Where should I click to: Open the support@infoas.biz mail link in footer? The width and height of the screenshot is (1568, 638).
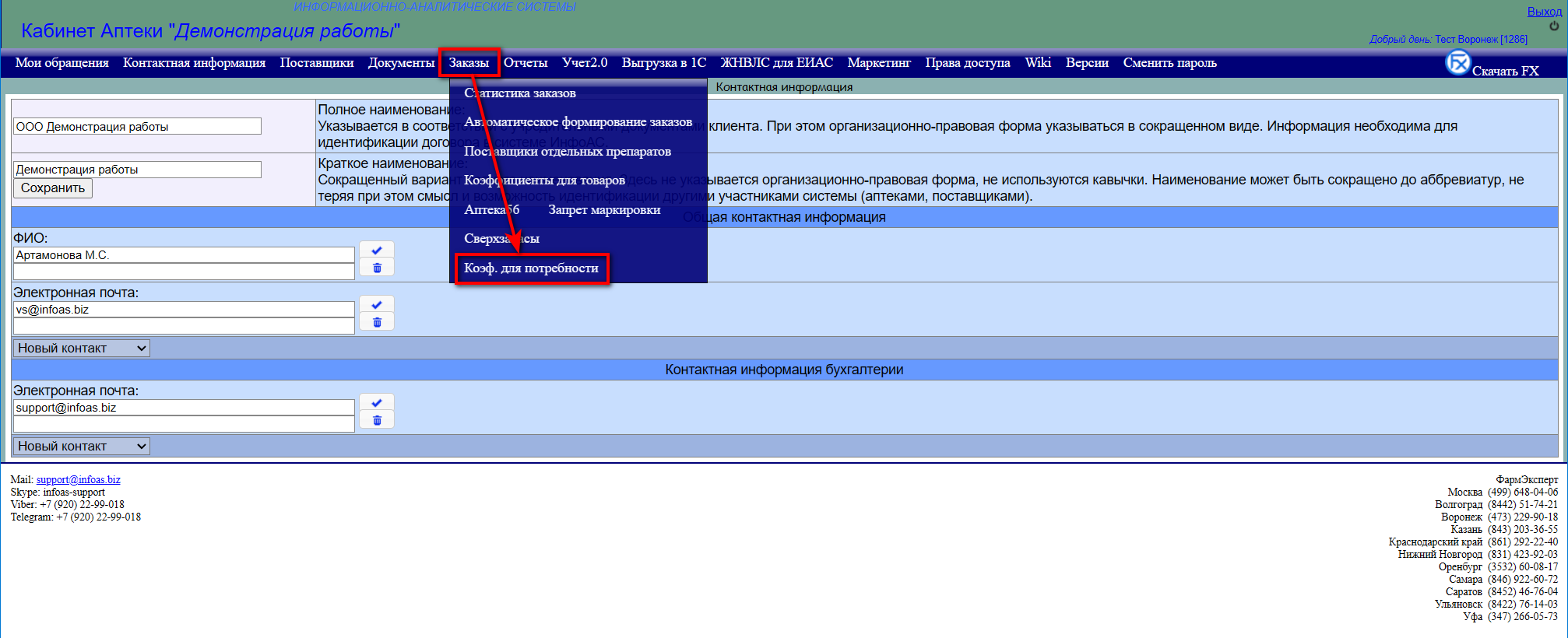click(x=78, y=479)
